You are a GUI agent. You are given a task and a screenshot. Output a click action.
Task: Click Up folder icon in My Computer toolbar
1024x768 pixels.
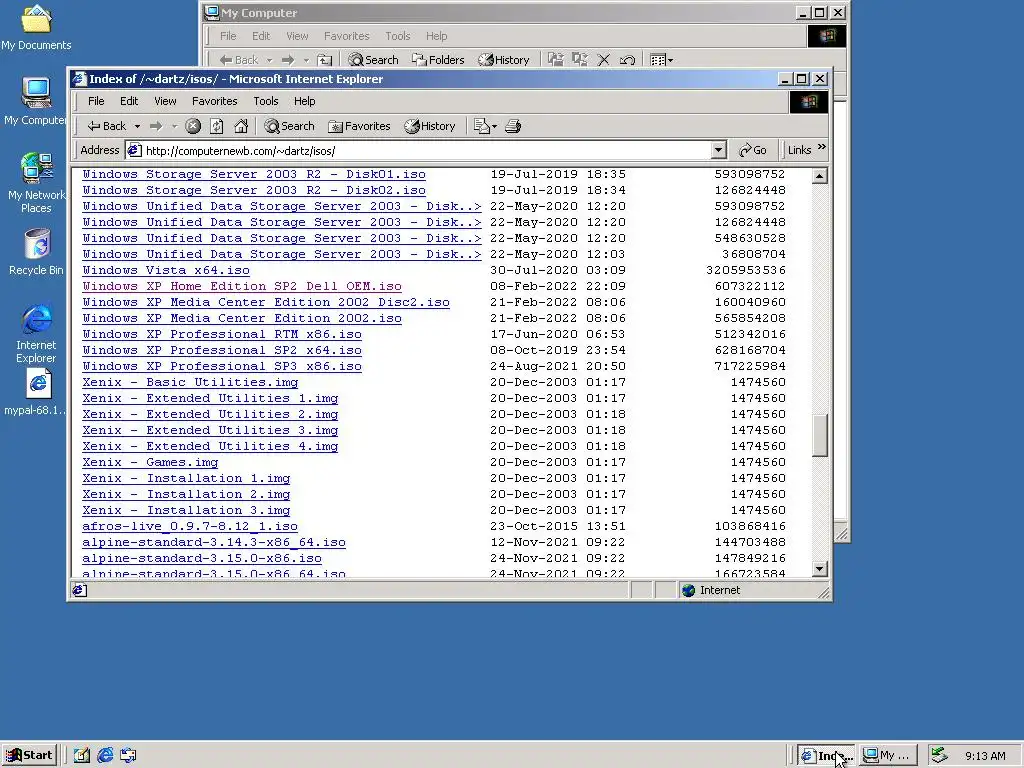pyautogui.click(x=325, y=60)
